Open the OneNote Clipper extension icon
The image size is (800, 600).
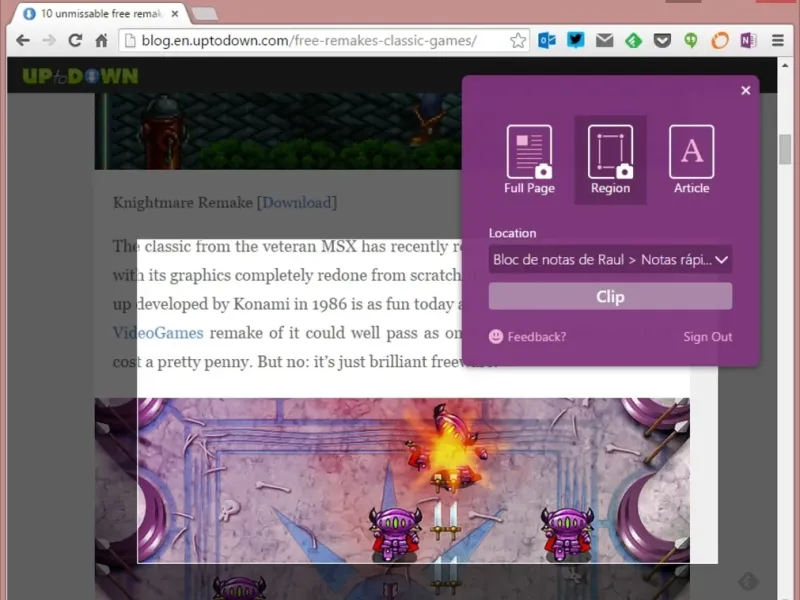tap(748, 40)
